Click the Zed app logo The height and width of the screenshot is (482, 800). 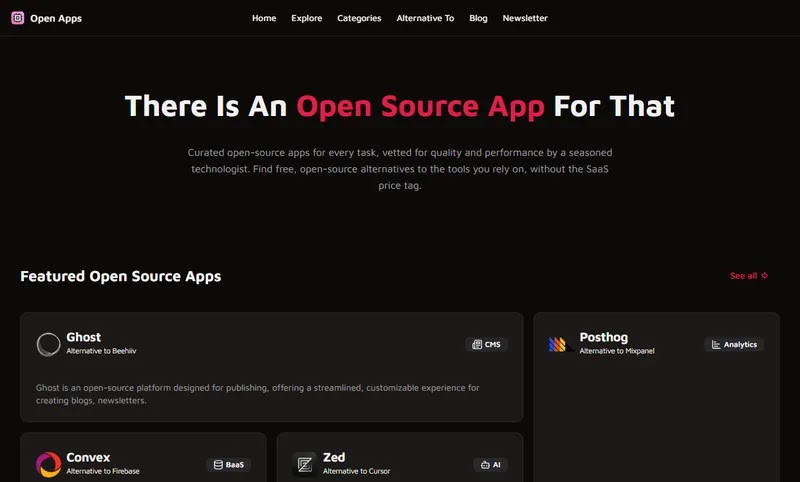tap(305, 465)
